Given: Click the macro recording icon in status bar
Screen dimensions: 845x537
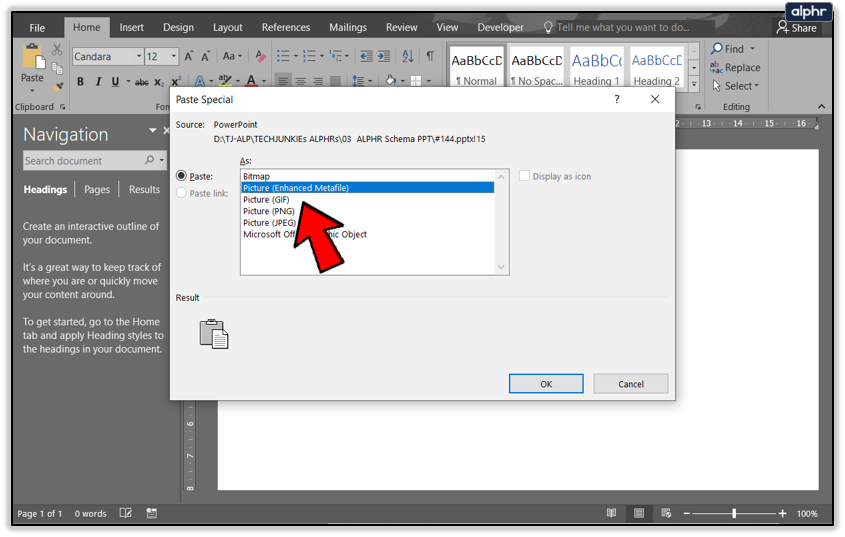Looking at the screenshot, I should click(152, 513).
